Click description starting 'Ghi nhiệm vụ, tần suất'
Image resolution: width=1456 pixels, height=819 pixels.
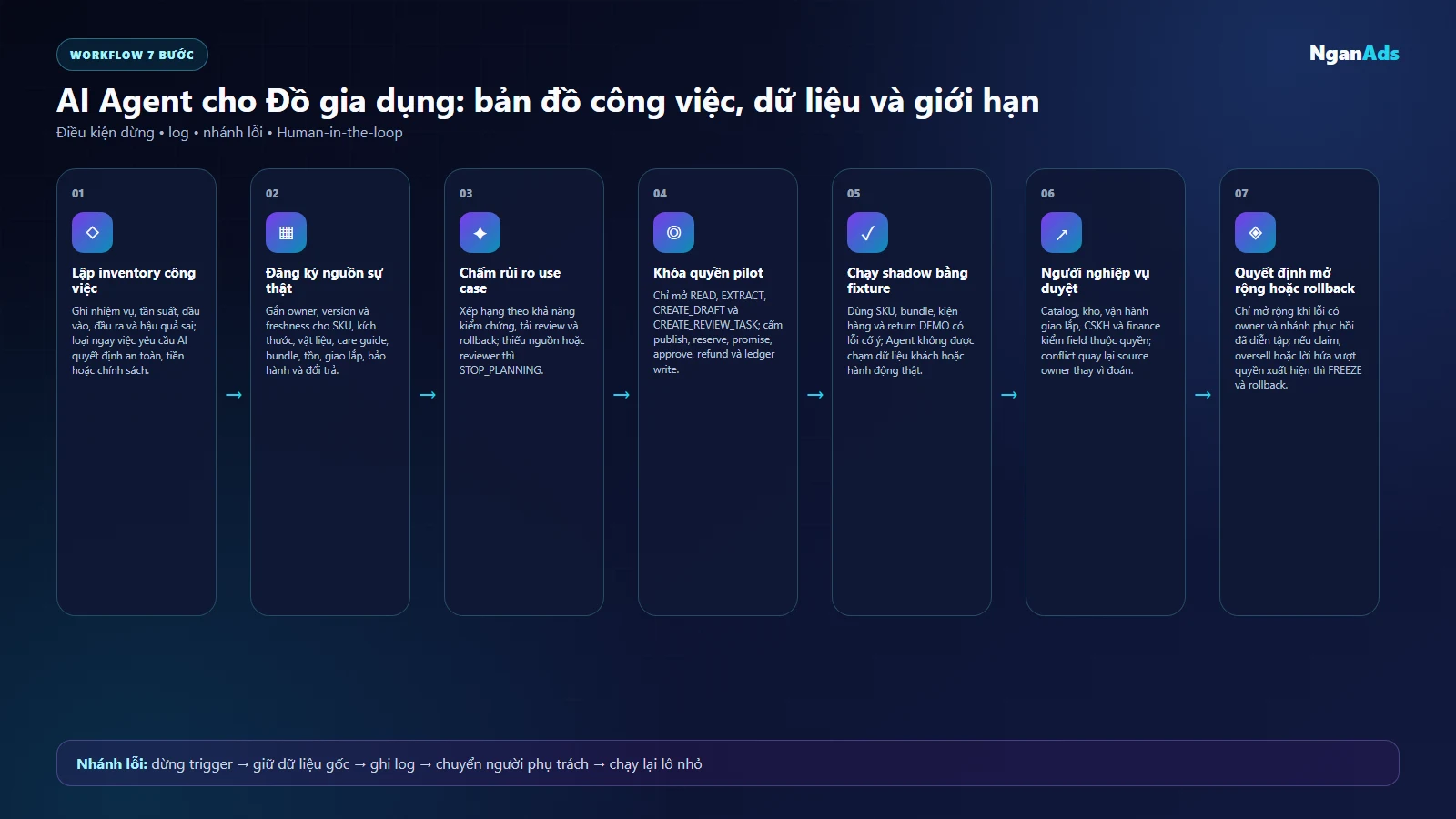coord(136,341)
